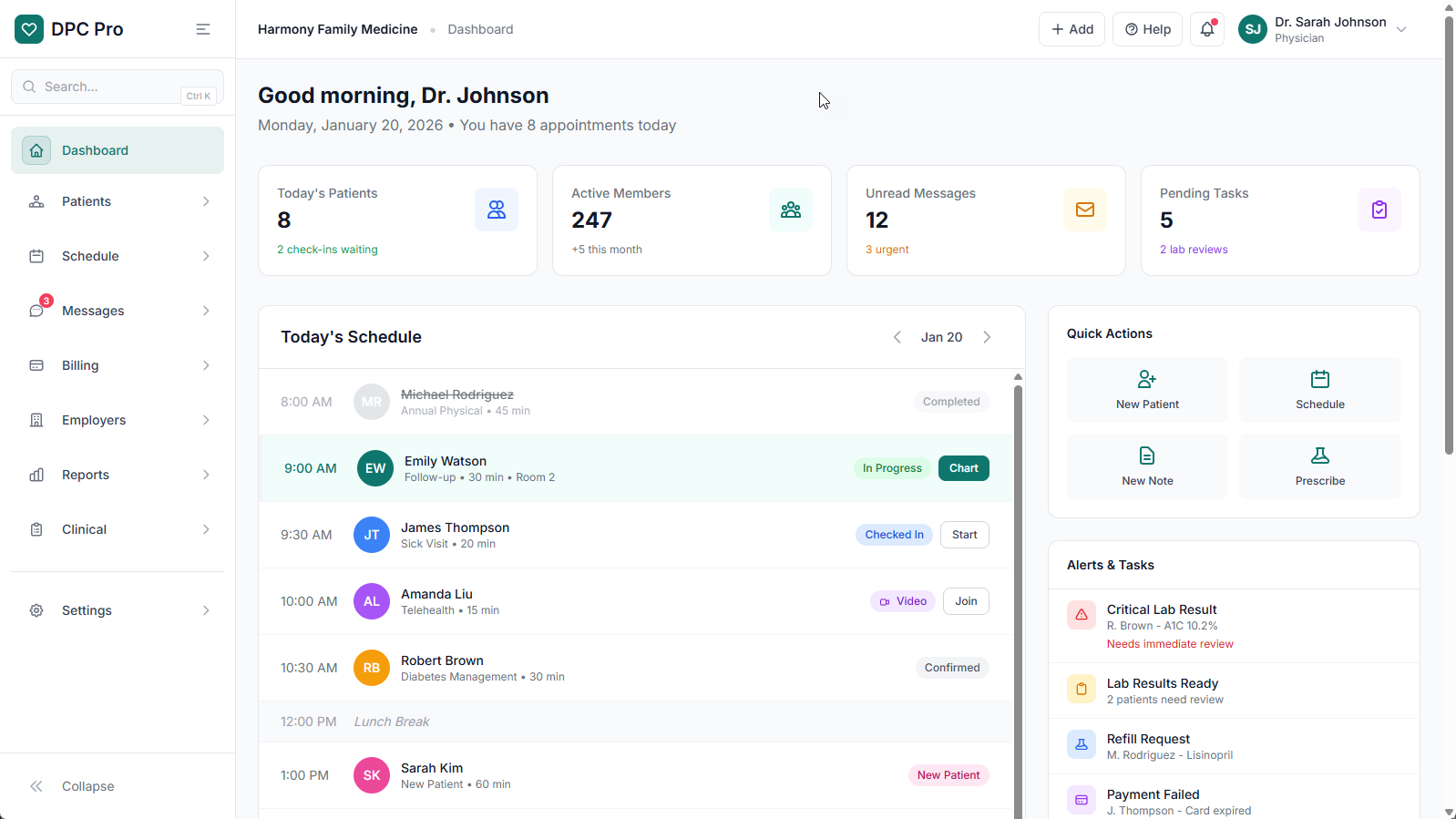1456x819 pixels.
Task: Click the Prescribe quick action
Action: pyautogui.click(x=1320, y=466)
